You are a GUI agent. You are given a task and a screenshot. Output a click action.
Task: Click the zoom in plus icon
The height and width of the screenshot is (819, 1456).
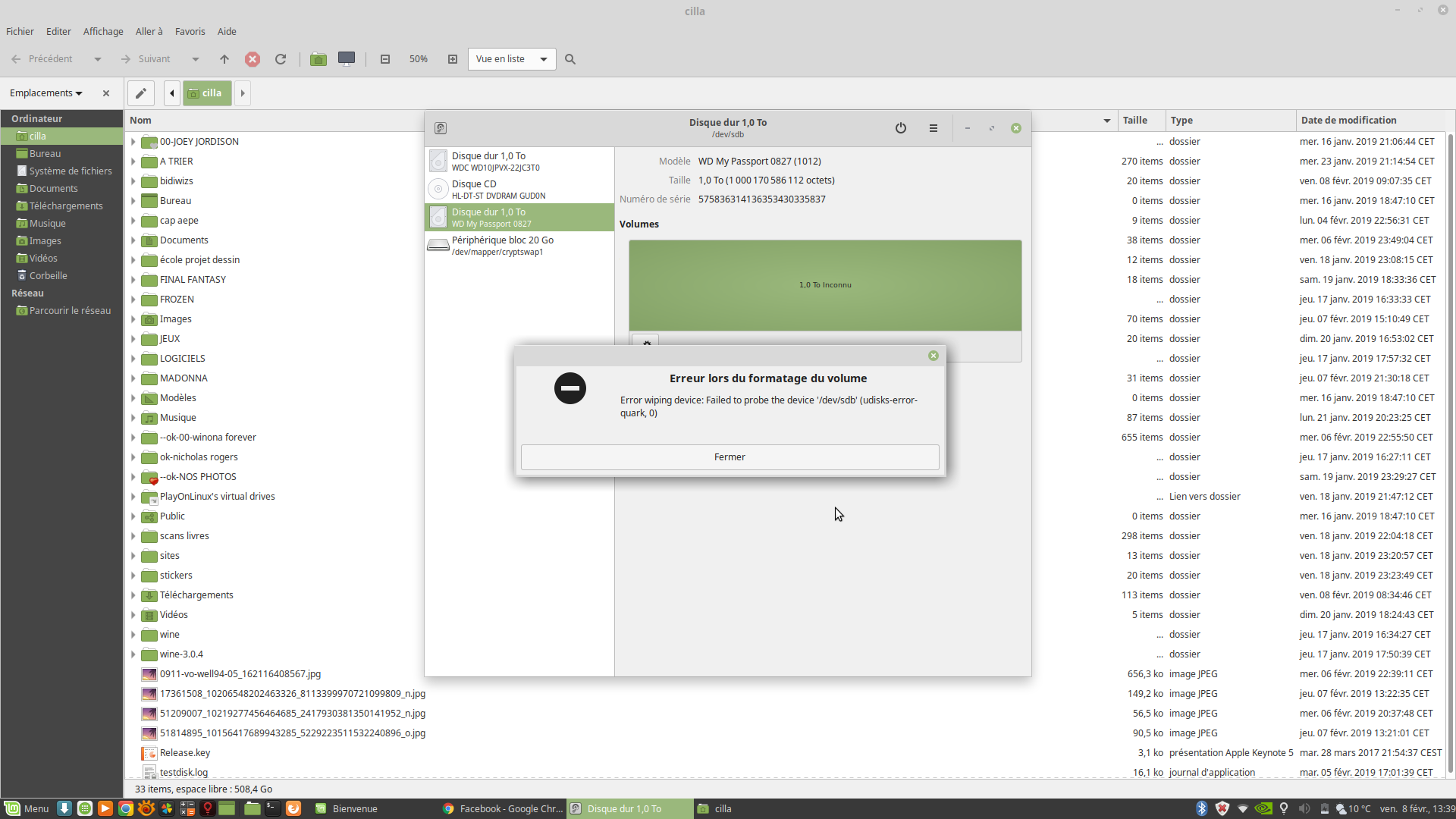[453, 59]
